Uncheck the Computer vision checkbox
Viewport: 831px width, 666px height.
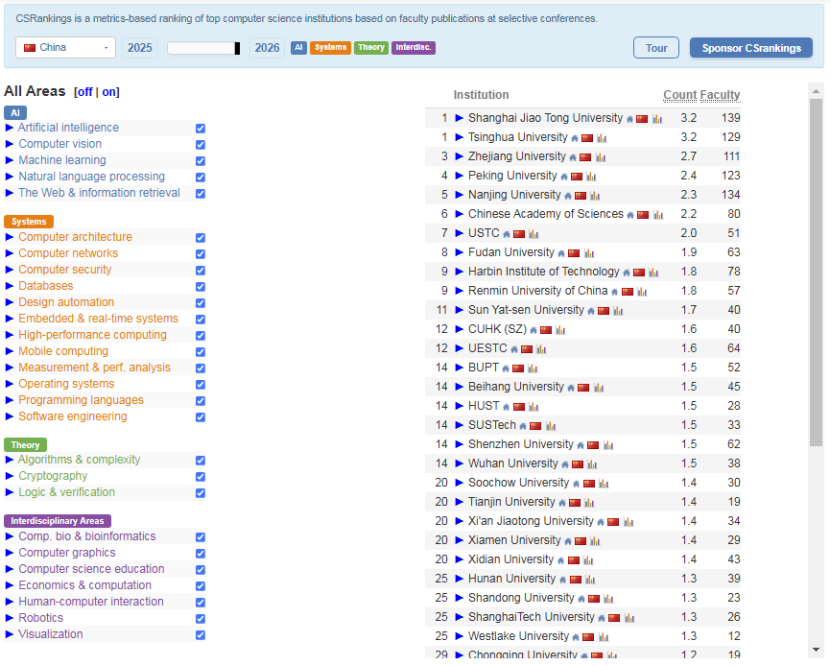pos(201,145)
